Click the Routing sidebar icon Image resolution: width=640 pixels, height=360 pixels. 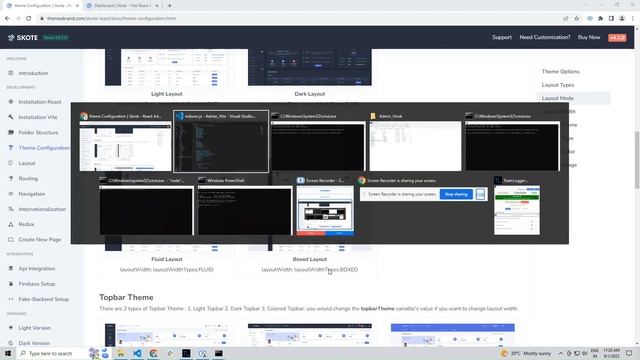click(11, 178)
